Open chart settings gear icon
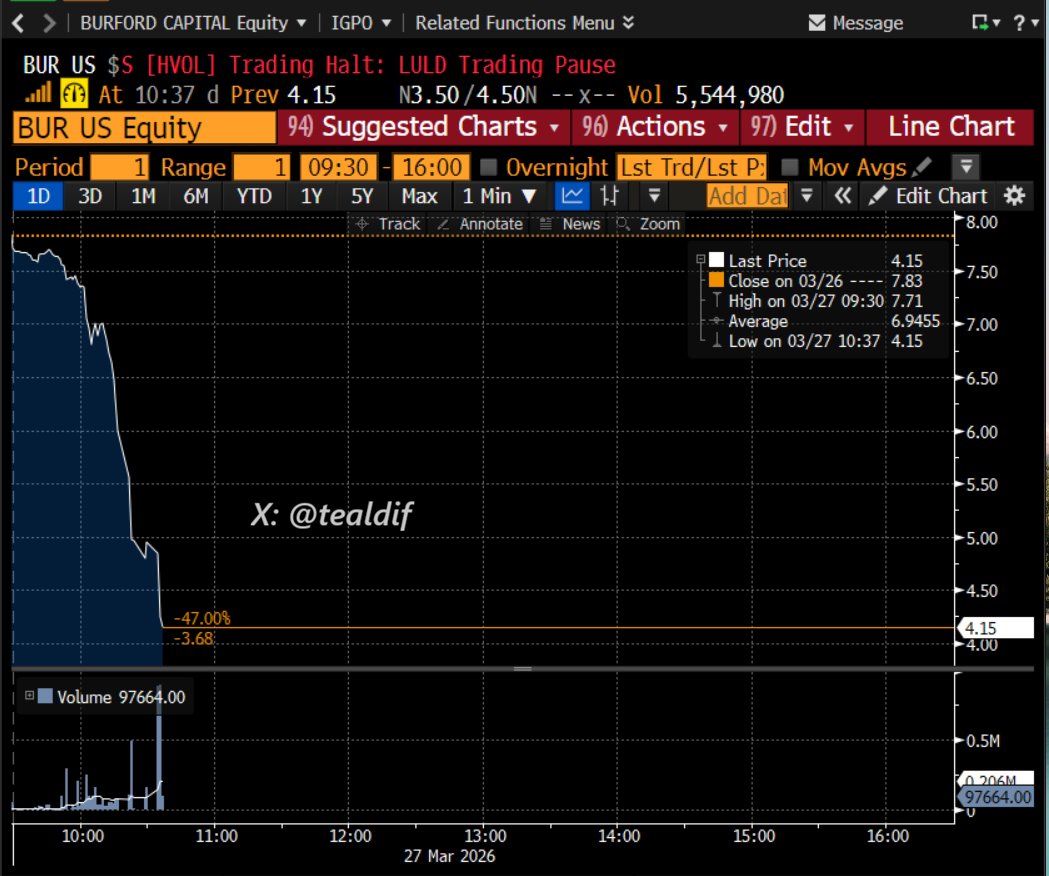The width and height of the screenshot is (1049, 876). 1014,196
